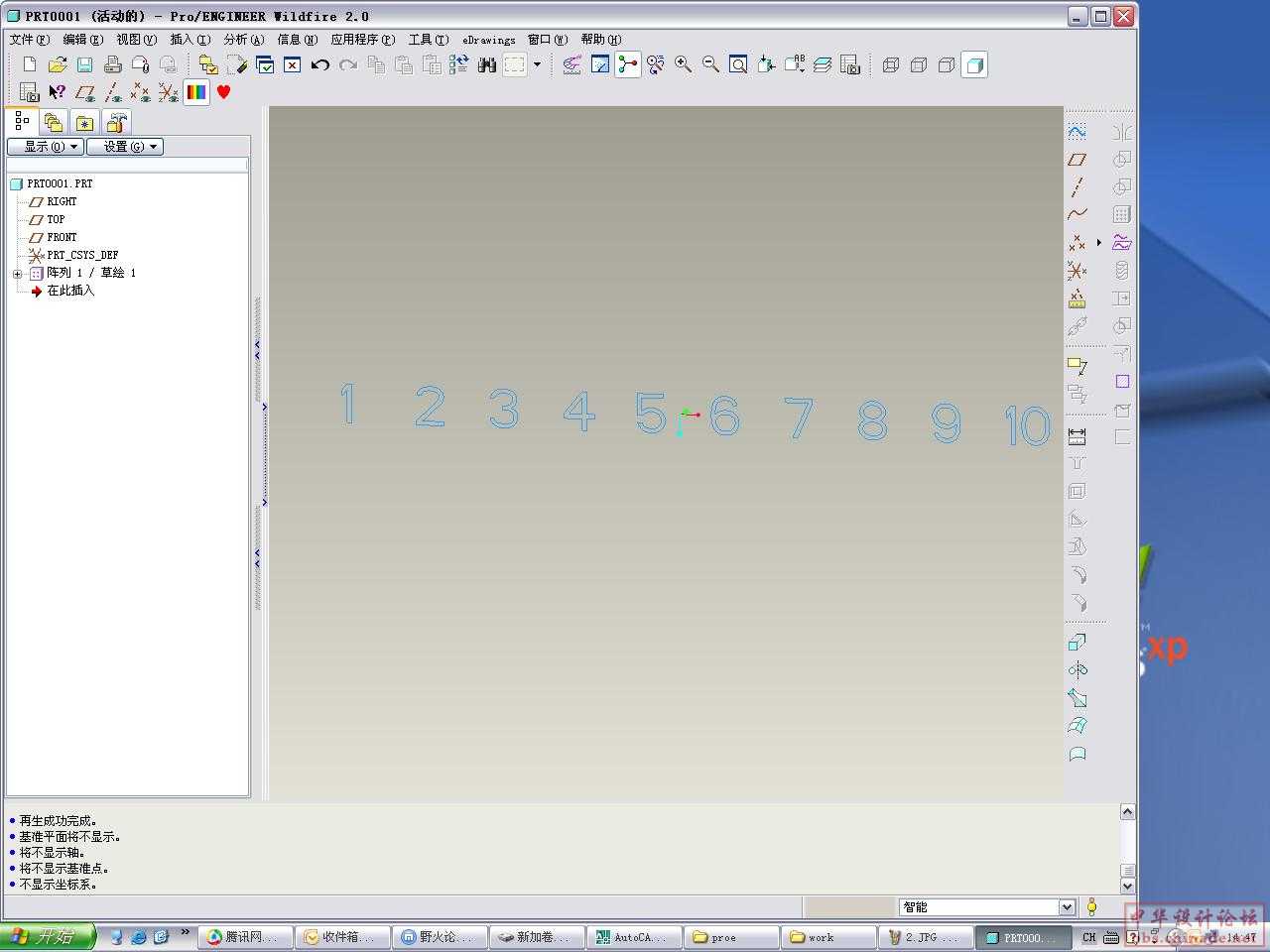Save the part with the floppy icon
The height and width of the screenshot is (952, 1270).
click(x=85, y=65)
